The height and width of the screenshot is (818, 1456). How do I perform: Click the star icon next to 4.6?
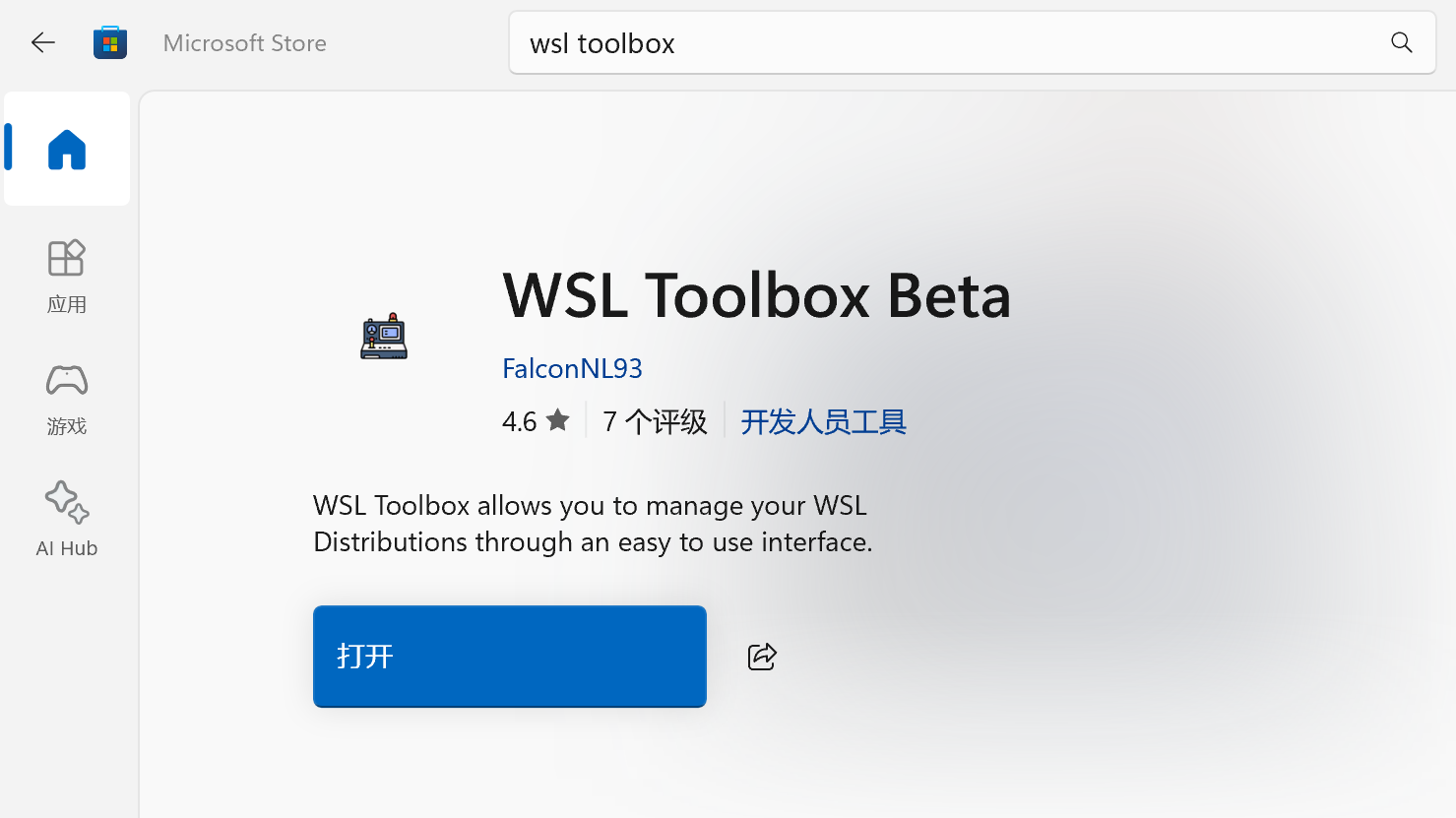tap(558, 419)
